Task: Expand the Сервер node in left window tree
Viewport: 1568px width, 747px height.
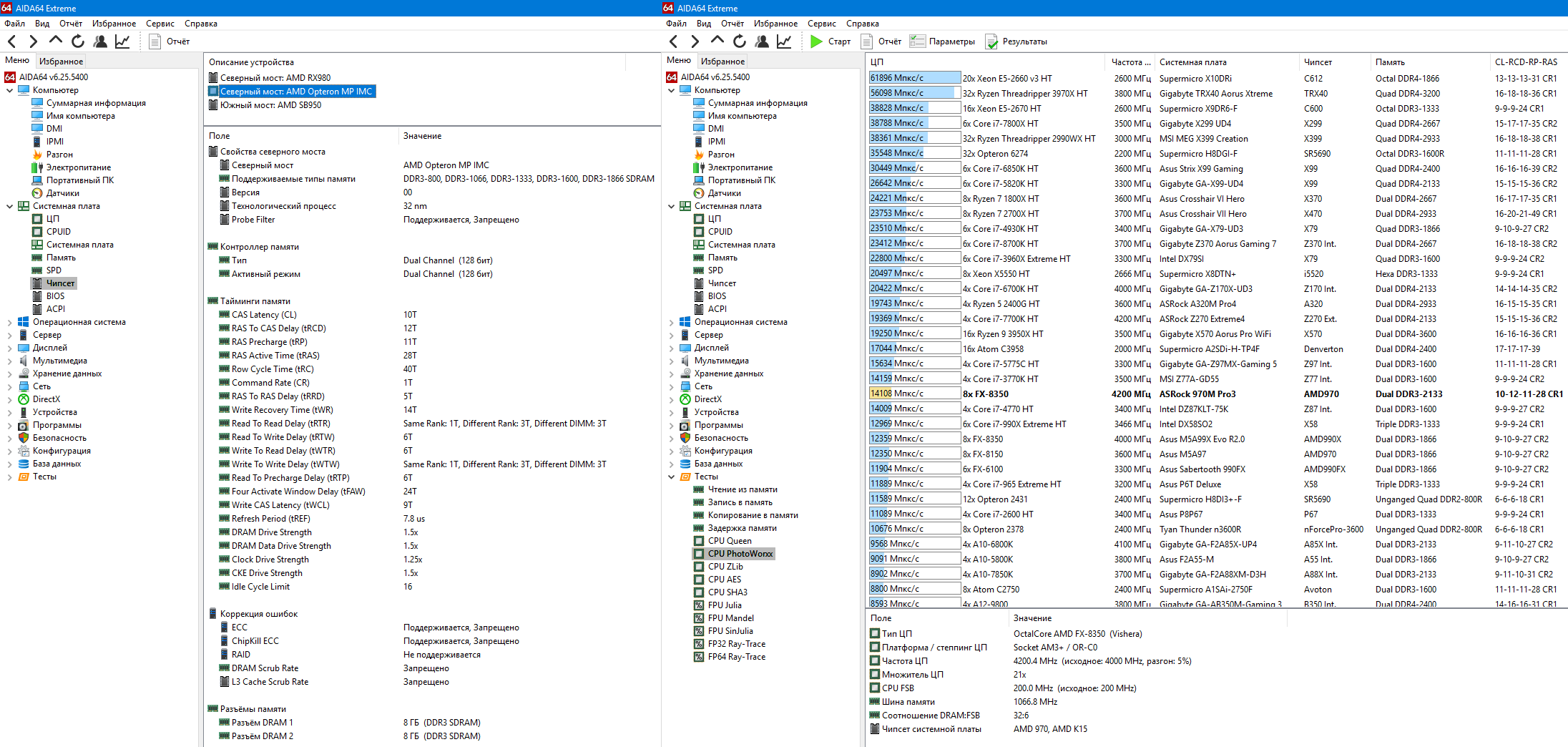Action: (x=9, y=335)
